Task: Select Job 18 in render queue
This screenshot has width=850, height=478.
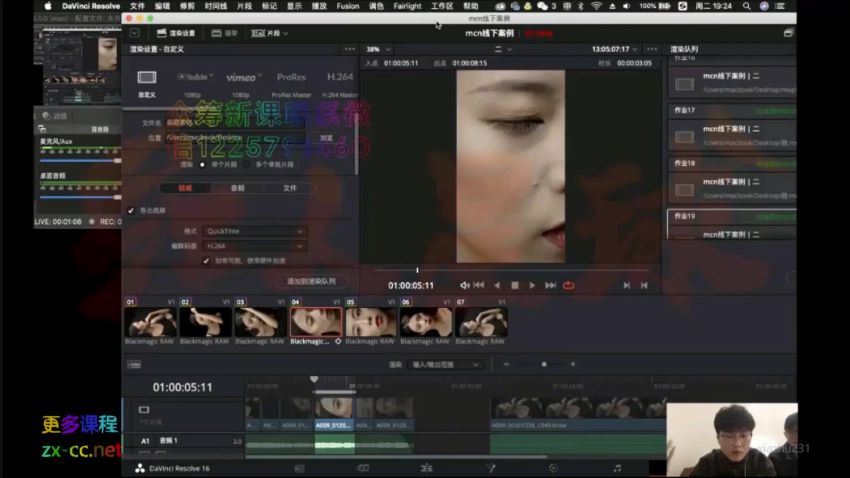Action: pos(731,182)
